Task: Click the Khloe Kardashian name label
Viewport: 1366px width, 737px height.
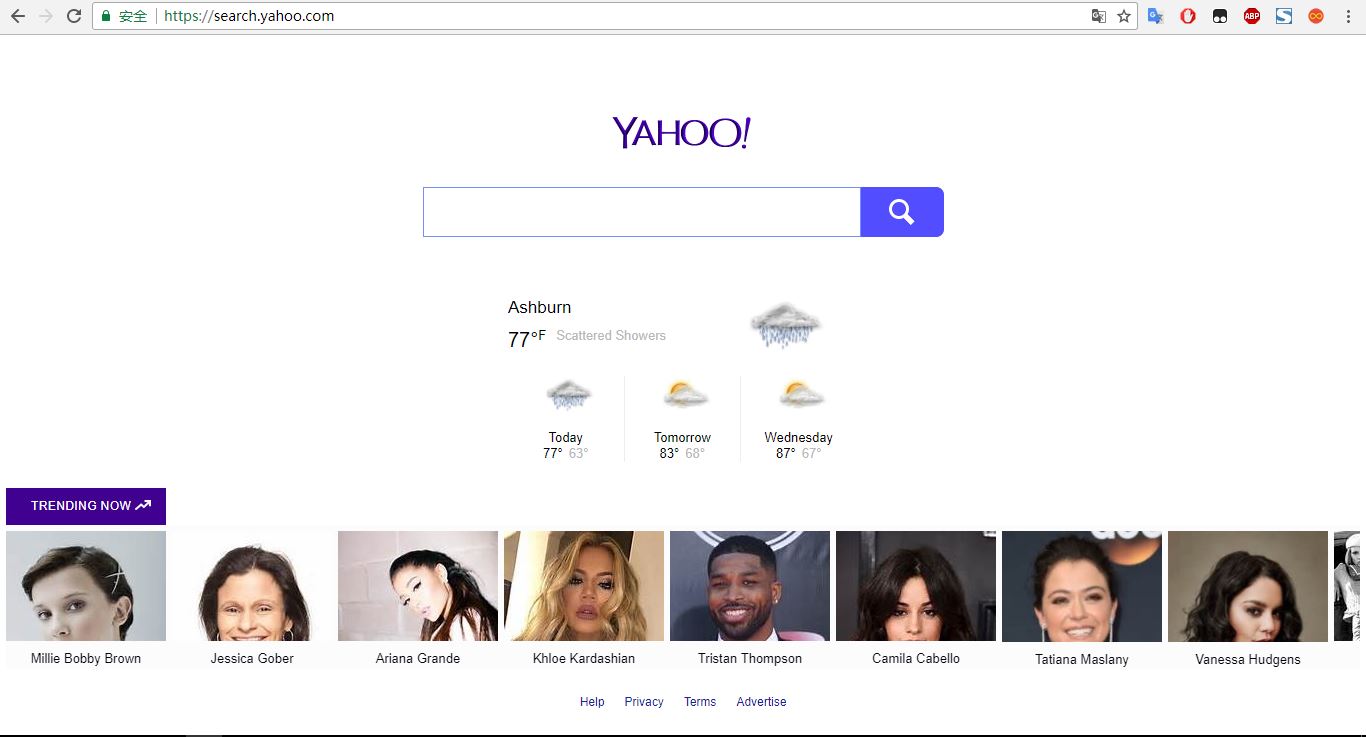Action: click(x=584, y=658)
